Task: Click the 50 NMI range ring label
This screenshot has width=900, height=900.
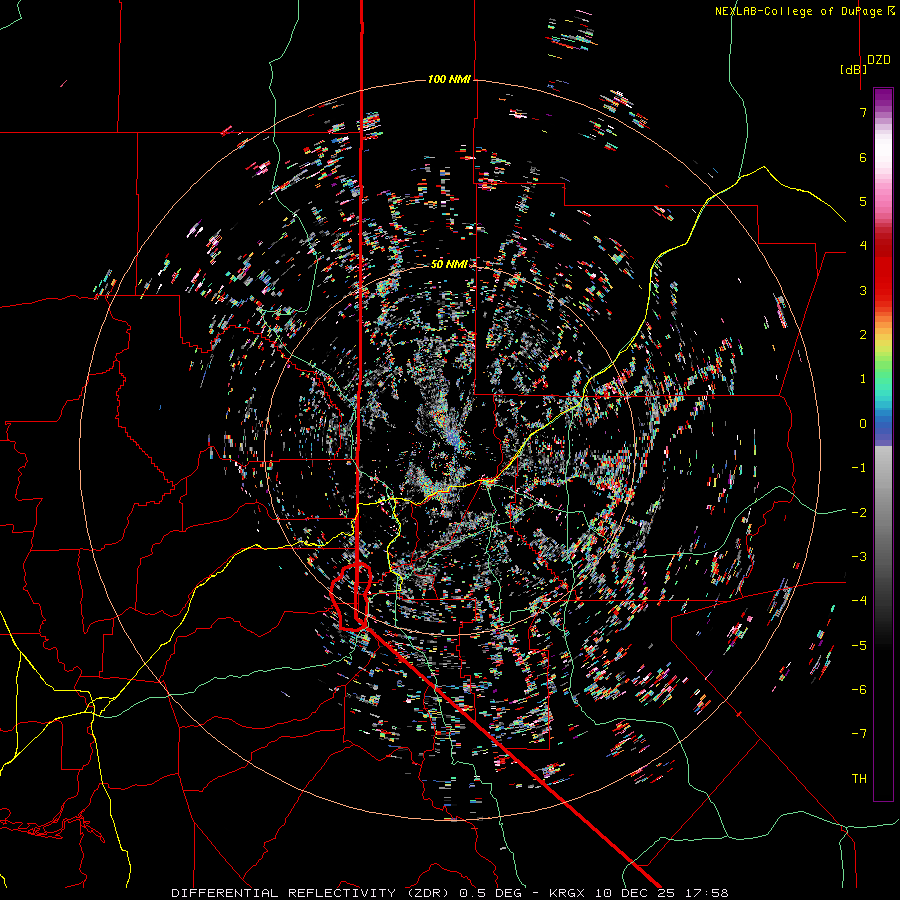Action: (x=449, y=264)
